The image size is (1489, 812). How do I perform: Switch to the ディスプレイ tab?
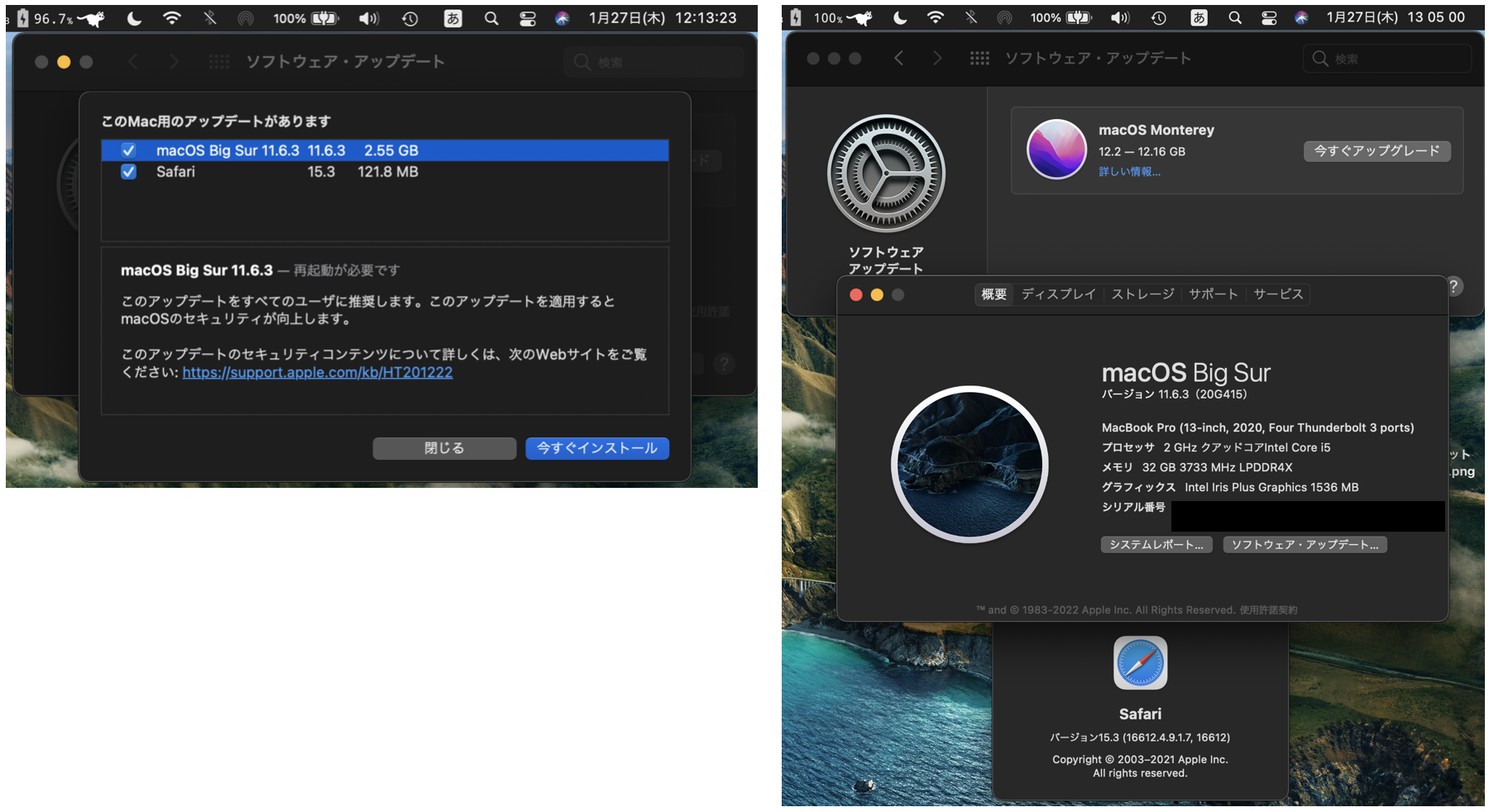tap(1058, 294)
